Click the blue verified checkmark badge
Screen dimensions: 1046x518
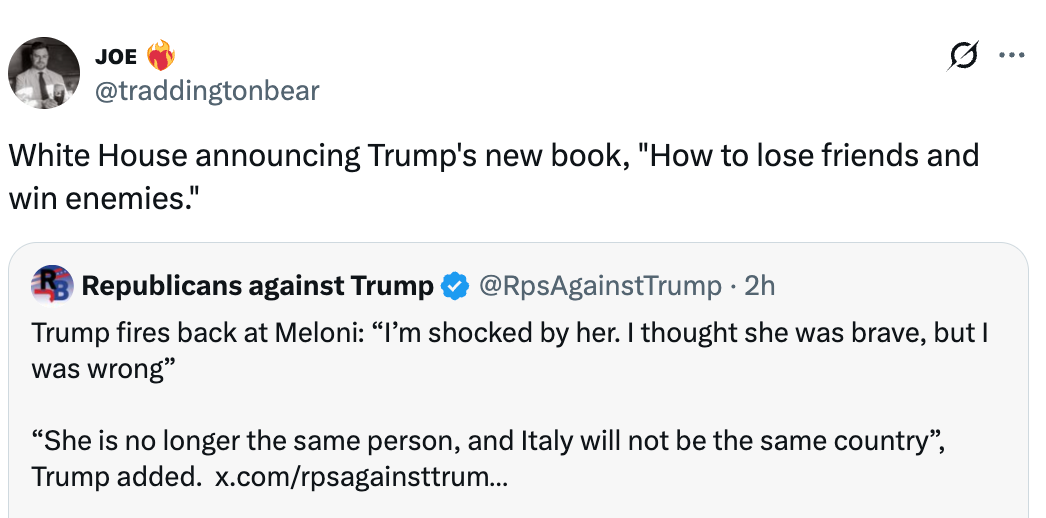pyautogui.click(x=455, y=286)
